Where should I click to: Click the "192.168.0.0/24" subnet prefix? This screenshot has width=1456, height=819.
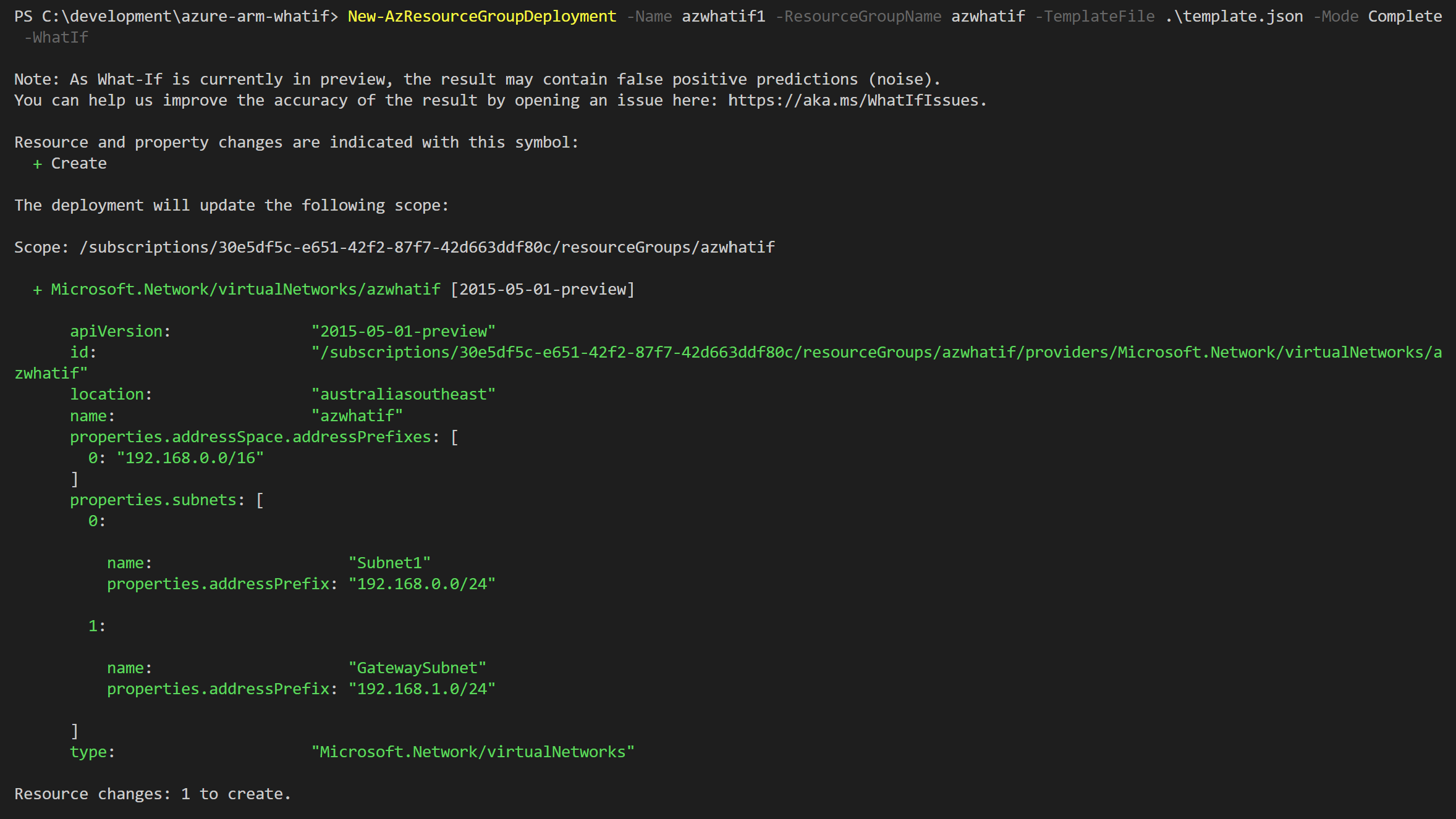coord(422,583)
